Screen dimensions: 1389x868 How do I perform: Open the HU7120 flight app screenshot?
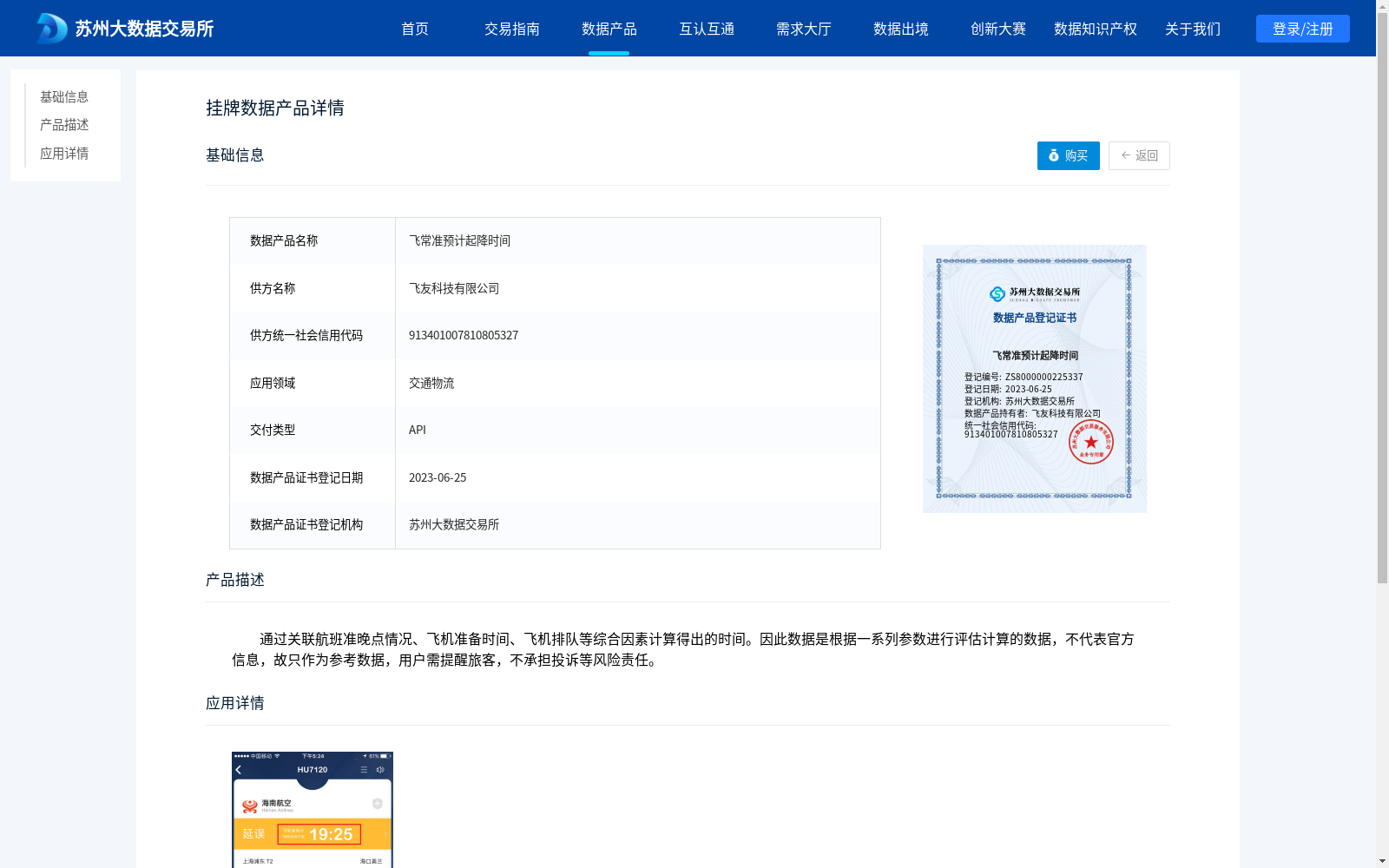click(313, 809)
